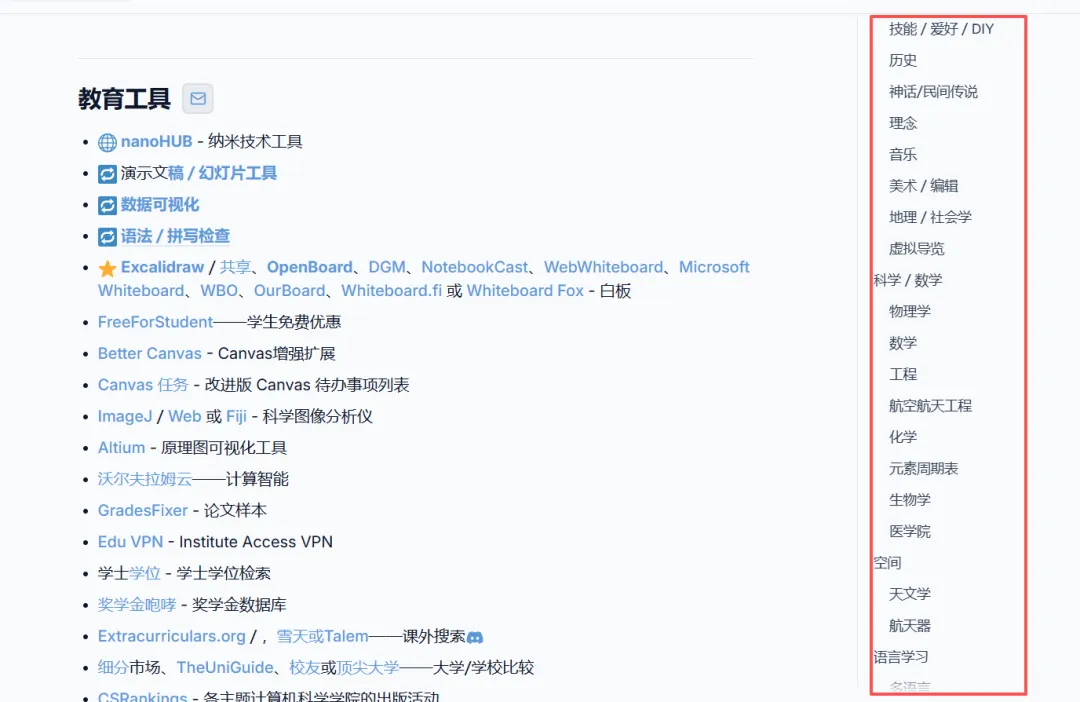Select 空间 section in sidebar

[x=887, y=563]
